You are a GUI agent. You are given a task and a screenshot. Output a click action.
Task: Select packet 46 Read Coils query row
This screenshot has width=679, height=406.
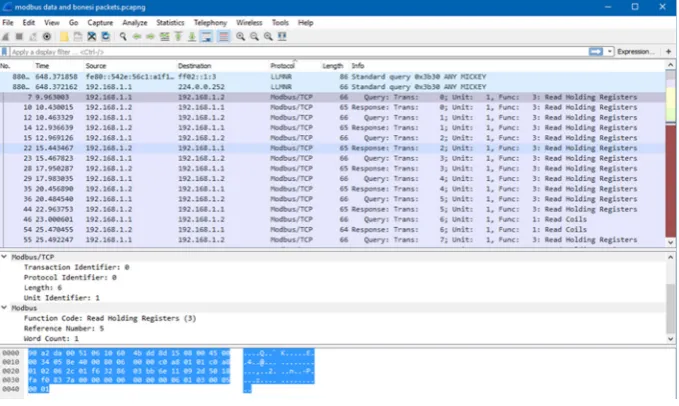point(333,219)
